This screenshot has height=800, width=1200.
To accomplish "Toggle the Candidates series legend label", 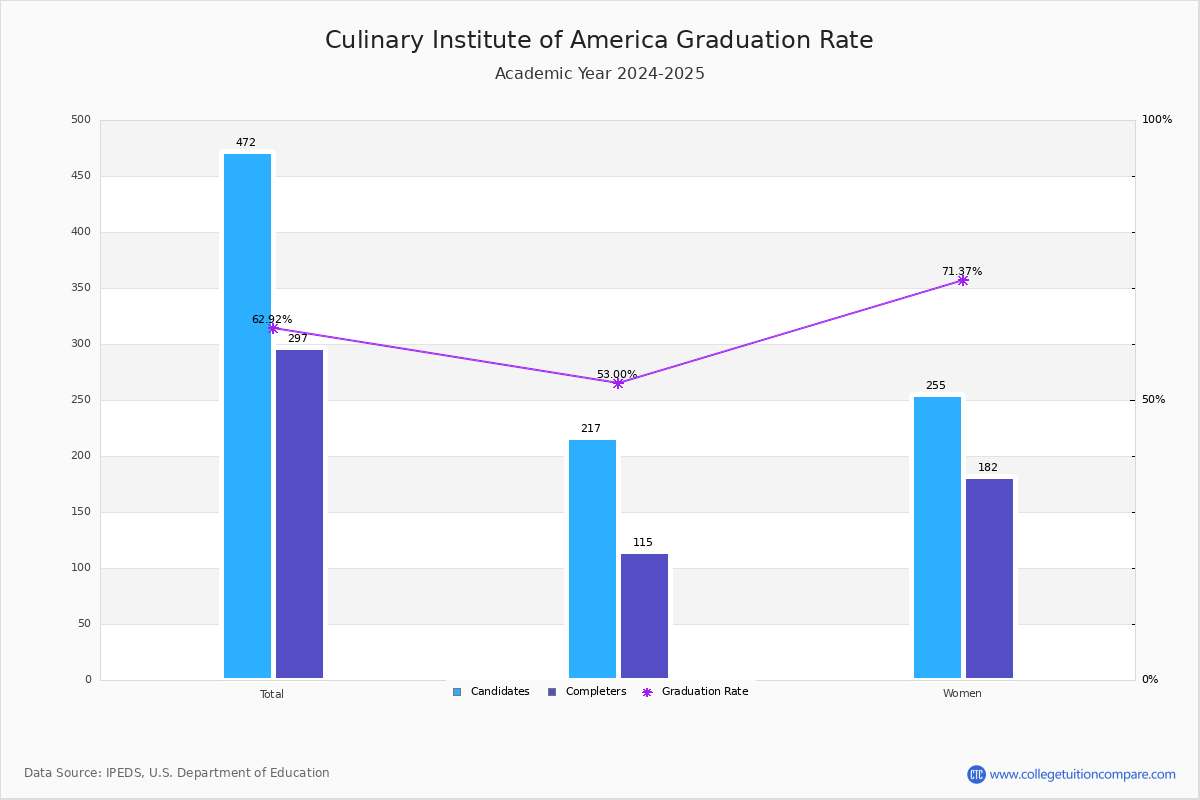I will [x=500, y=692].
